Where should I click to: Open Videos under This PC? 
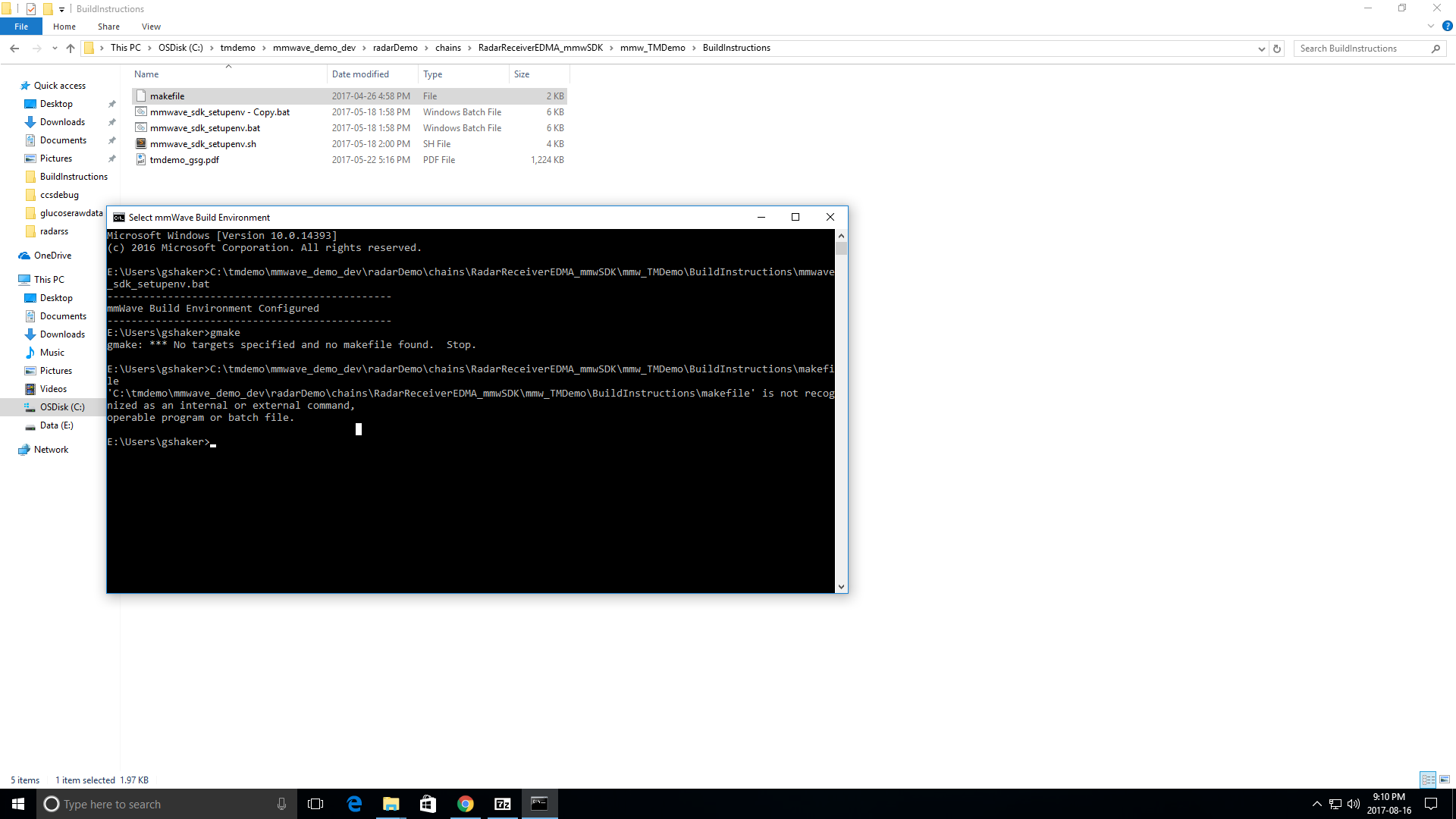click(53, 389)
